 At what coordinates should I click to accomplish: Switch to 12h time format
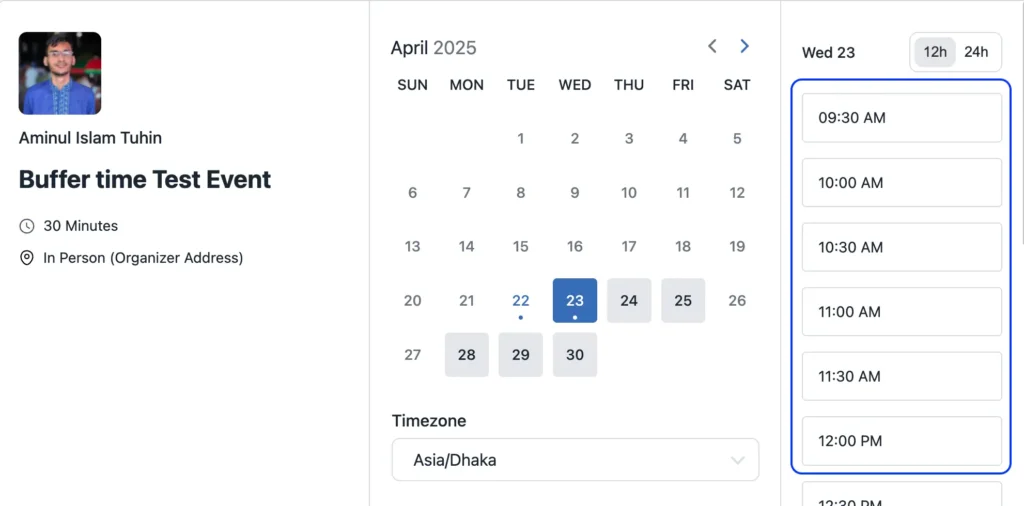(x=935, y=52)
